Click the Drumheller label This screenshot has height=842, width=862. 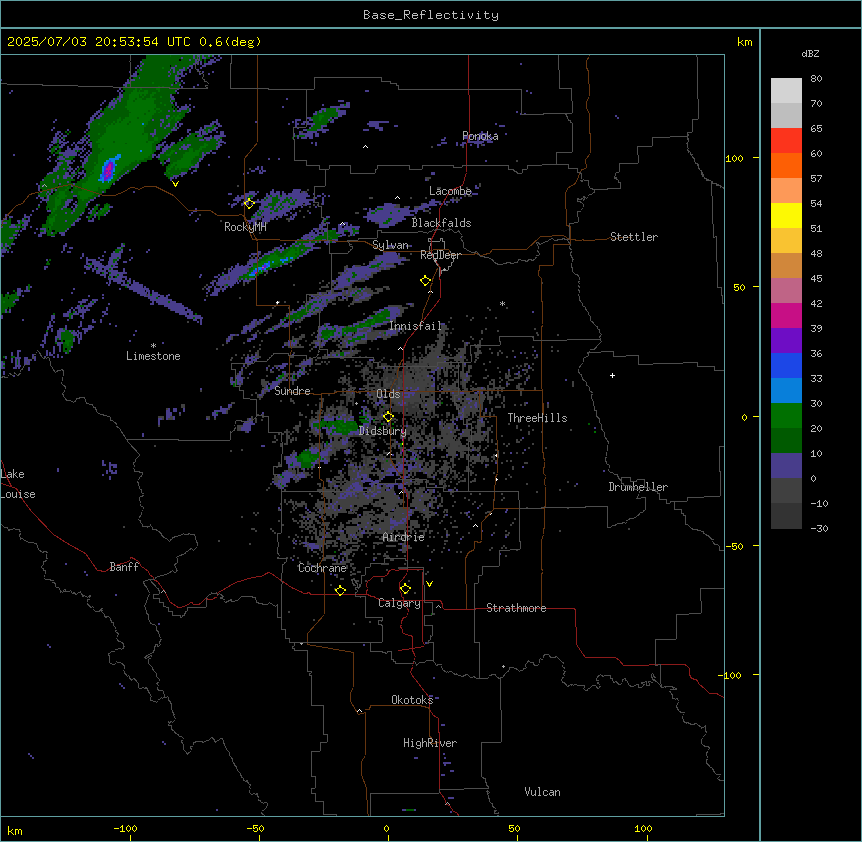click(x=638, y=487)
